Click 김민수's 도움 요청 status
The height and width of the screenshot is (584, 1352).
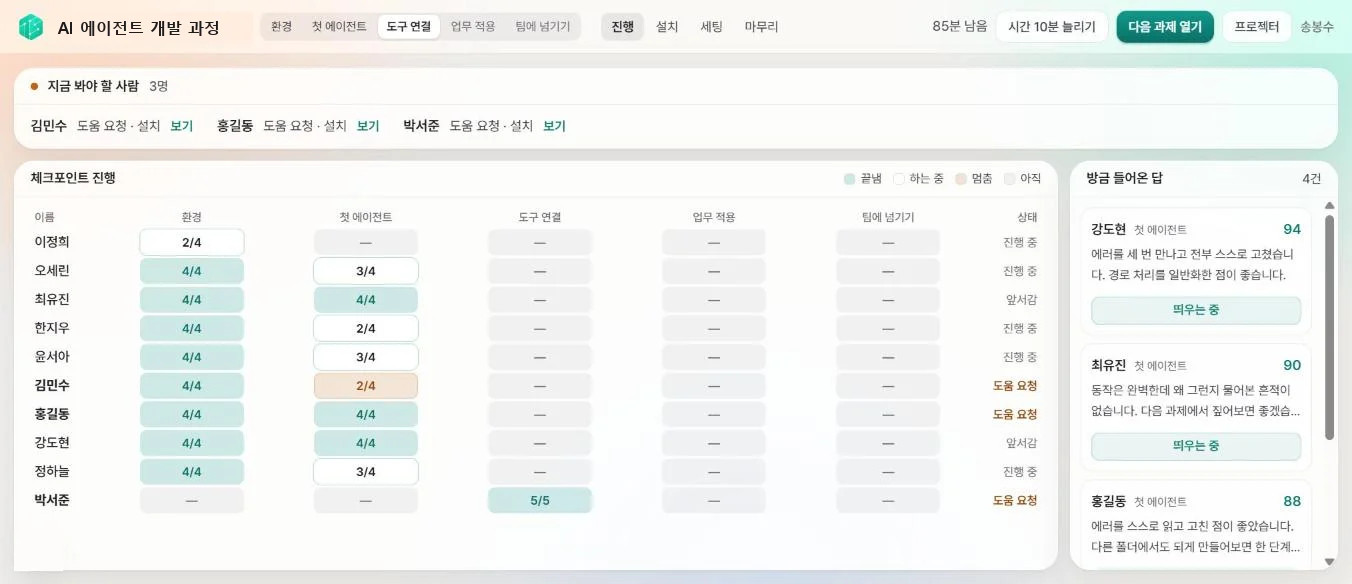click(x=1015, y=386)
